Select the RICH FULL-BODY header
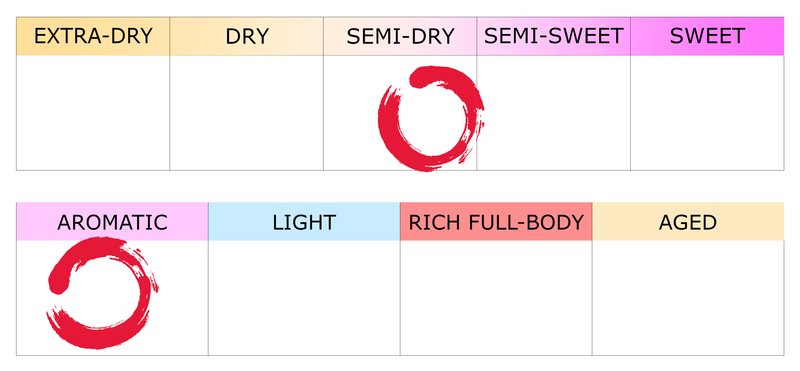 coord(496,221)
